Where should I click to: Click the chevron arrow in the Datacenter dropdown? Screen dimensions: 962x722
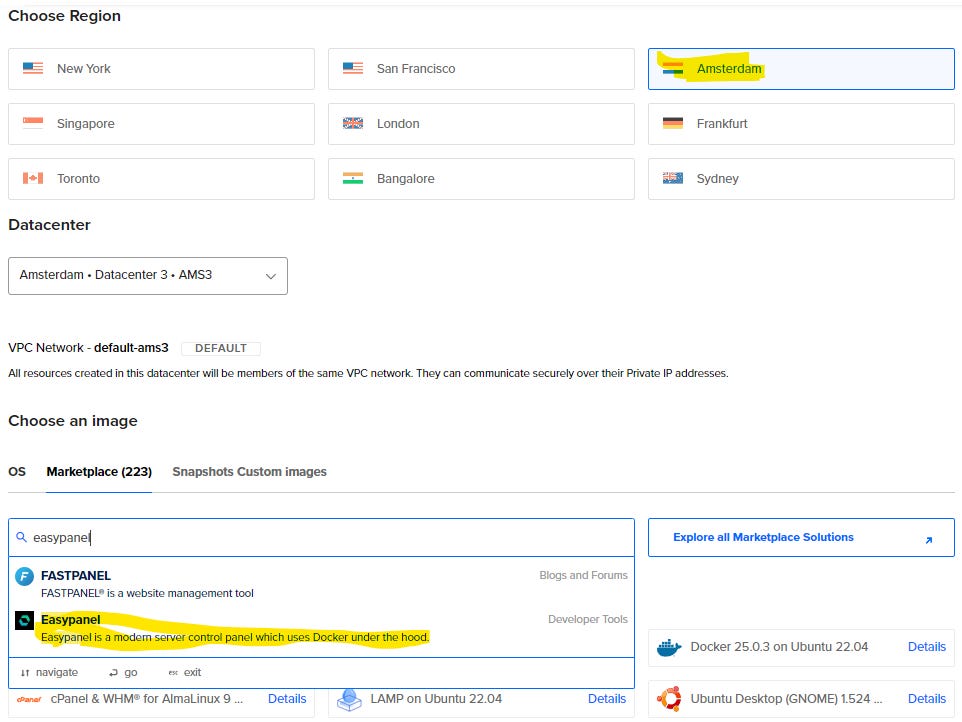pos(271,276)
